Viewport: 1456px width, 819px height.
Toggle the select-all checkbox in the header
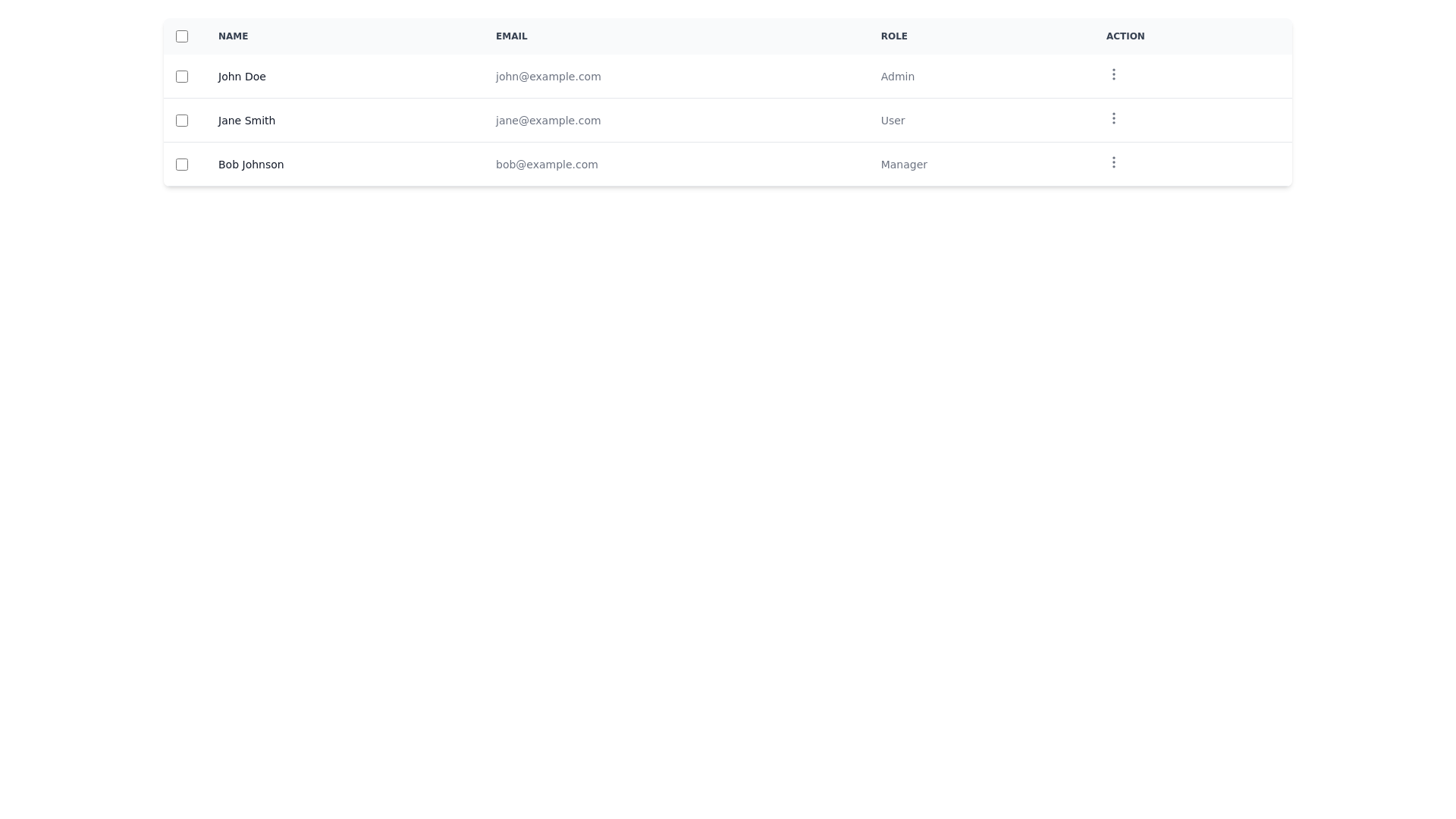point(181,36)
